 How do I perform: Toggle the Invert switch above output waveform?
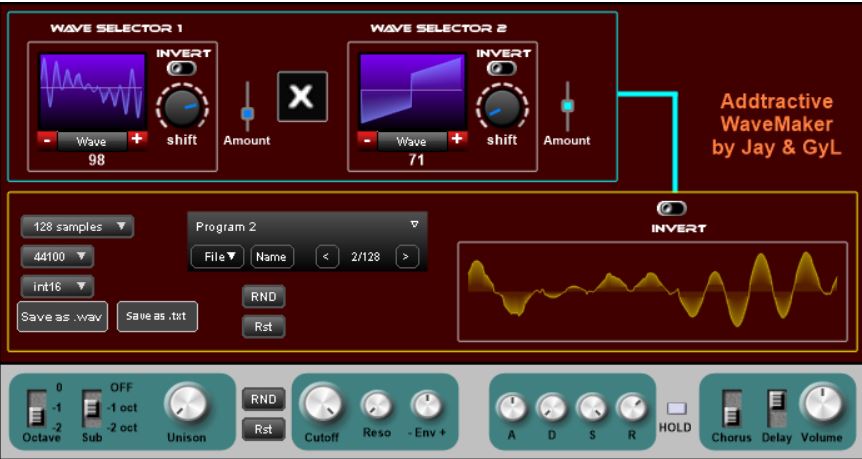coord(671,208)
